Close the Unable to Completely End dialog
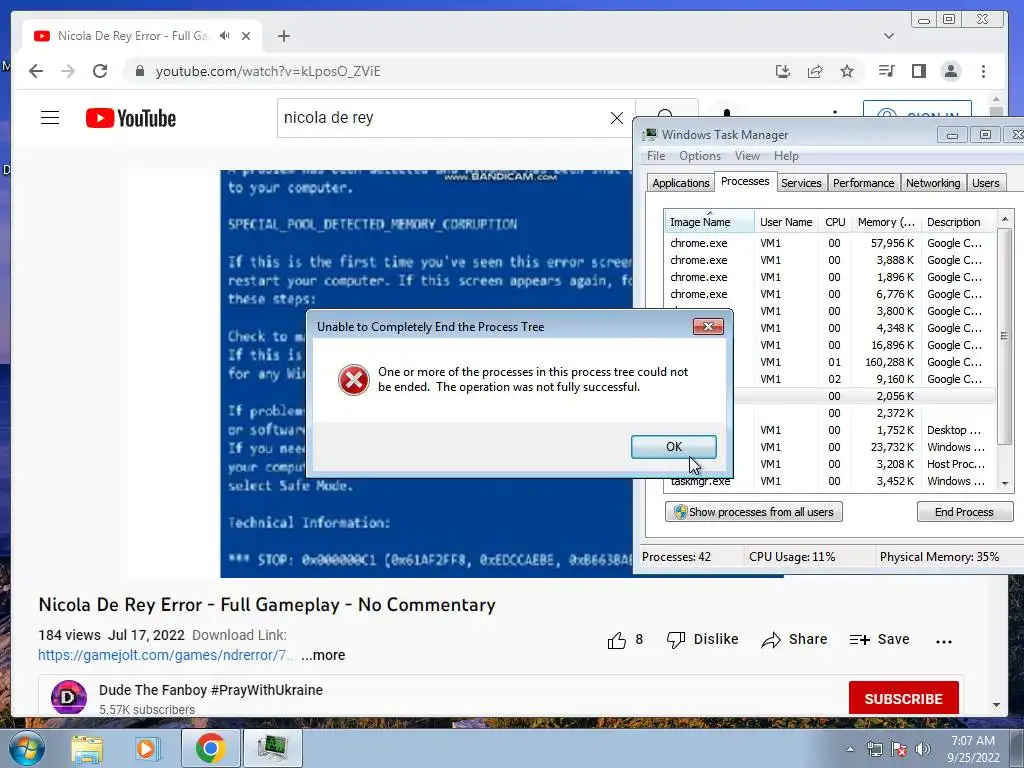1024x768 pixels. pos(708,327)
